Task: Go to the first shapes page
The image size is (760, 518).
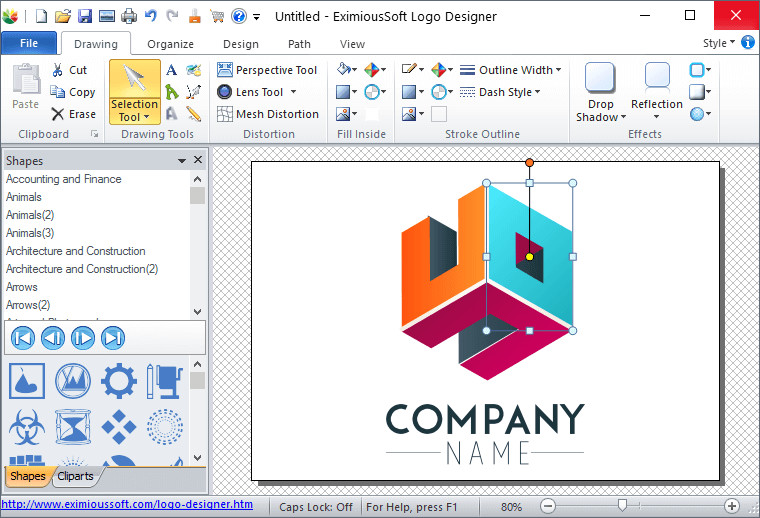Action: pos(22,338)
